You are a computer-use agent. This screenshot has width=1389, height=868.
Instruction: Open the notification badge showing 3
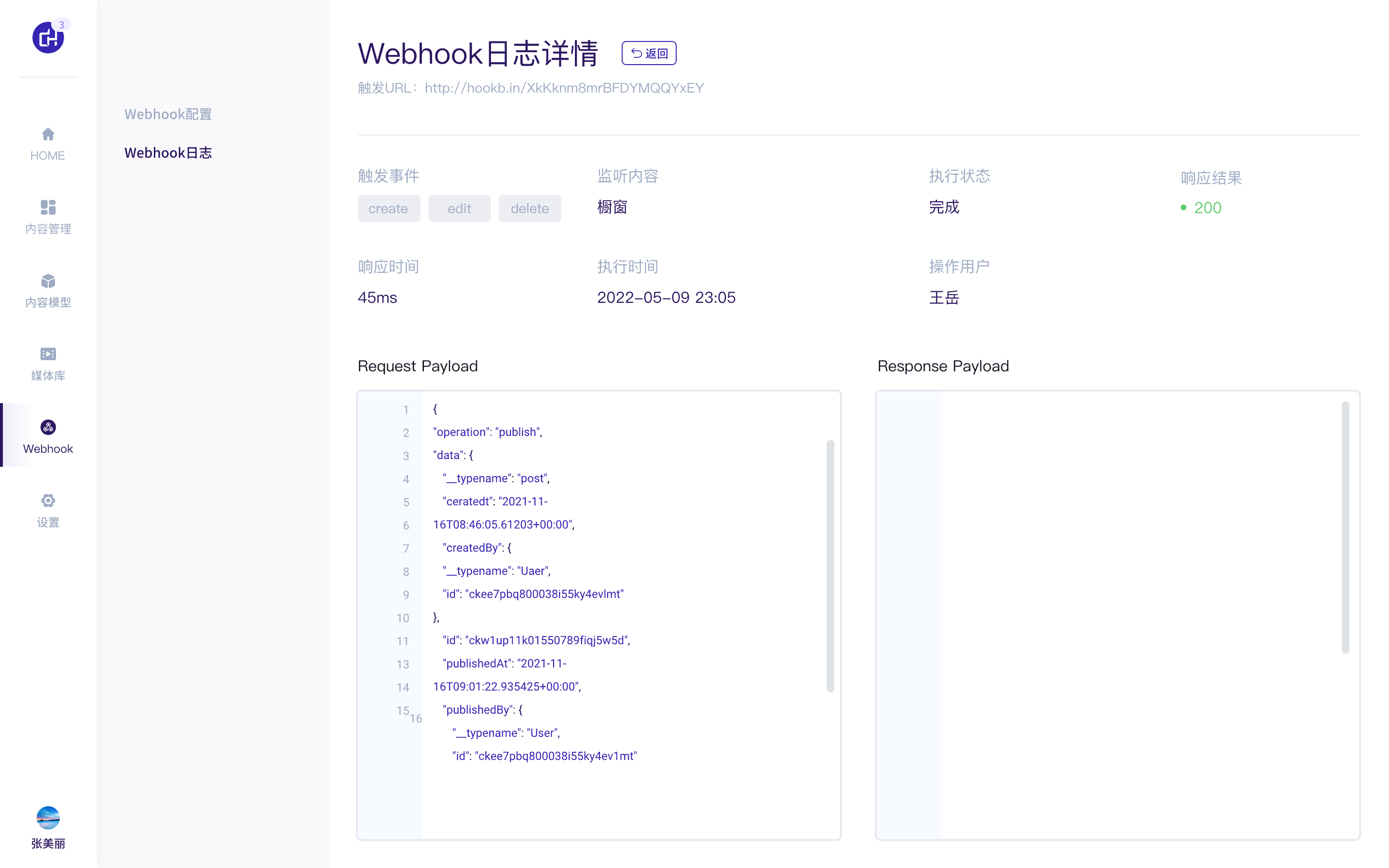[61, 25]
